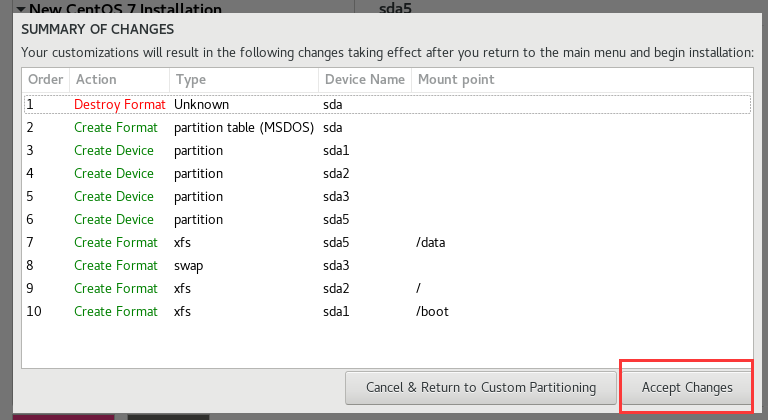Click the Accept Changes button
Screen dimensions: 768x420
pyautogui.click(x=686, y=387)
